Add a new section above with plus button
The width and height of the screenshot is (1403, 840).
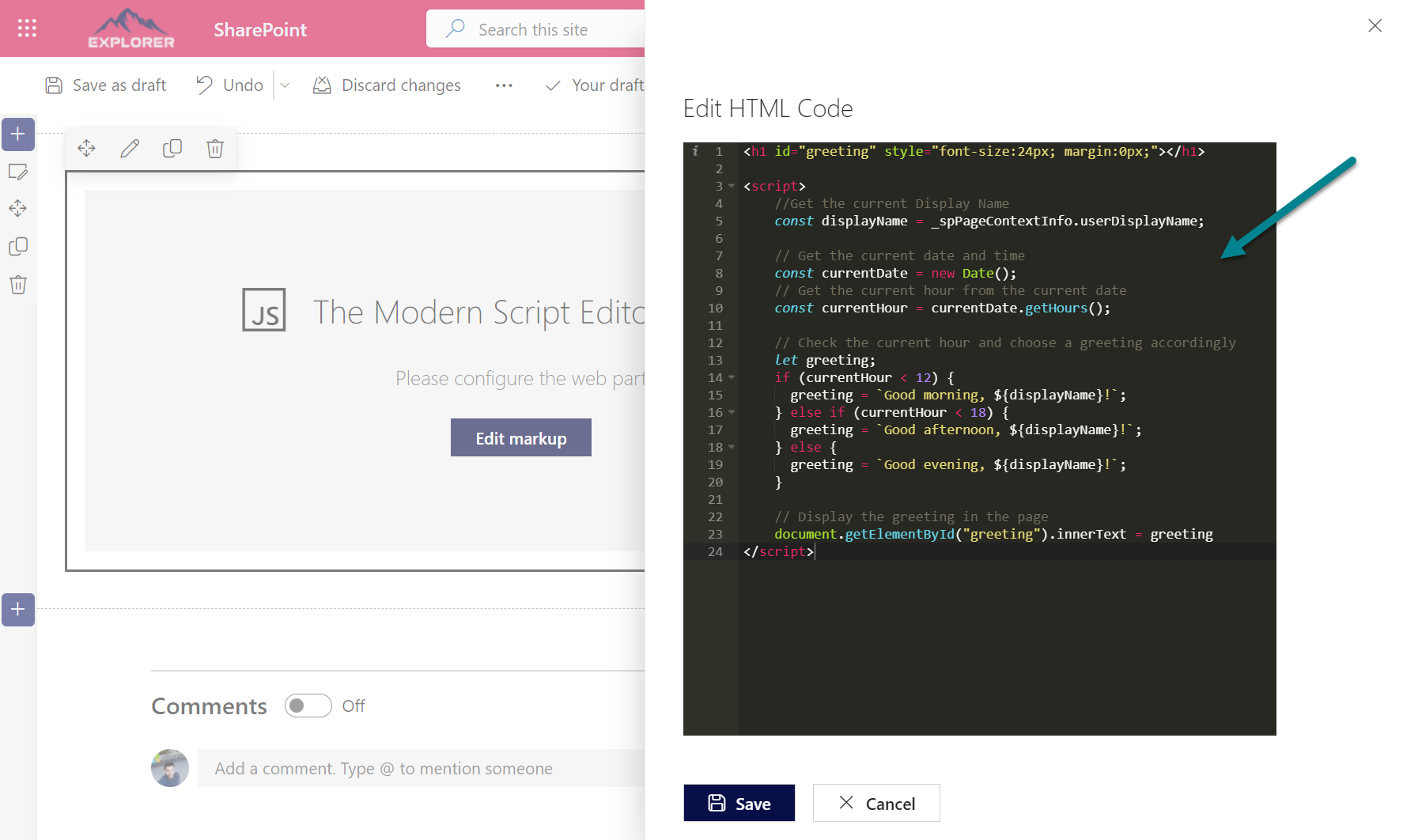coord(18,134)
